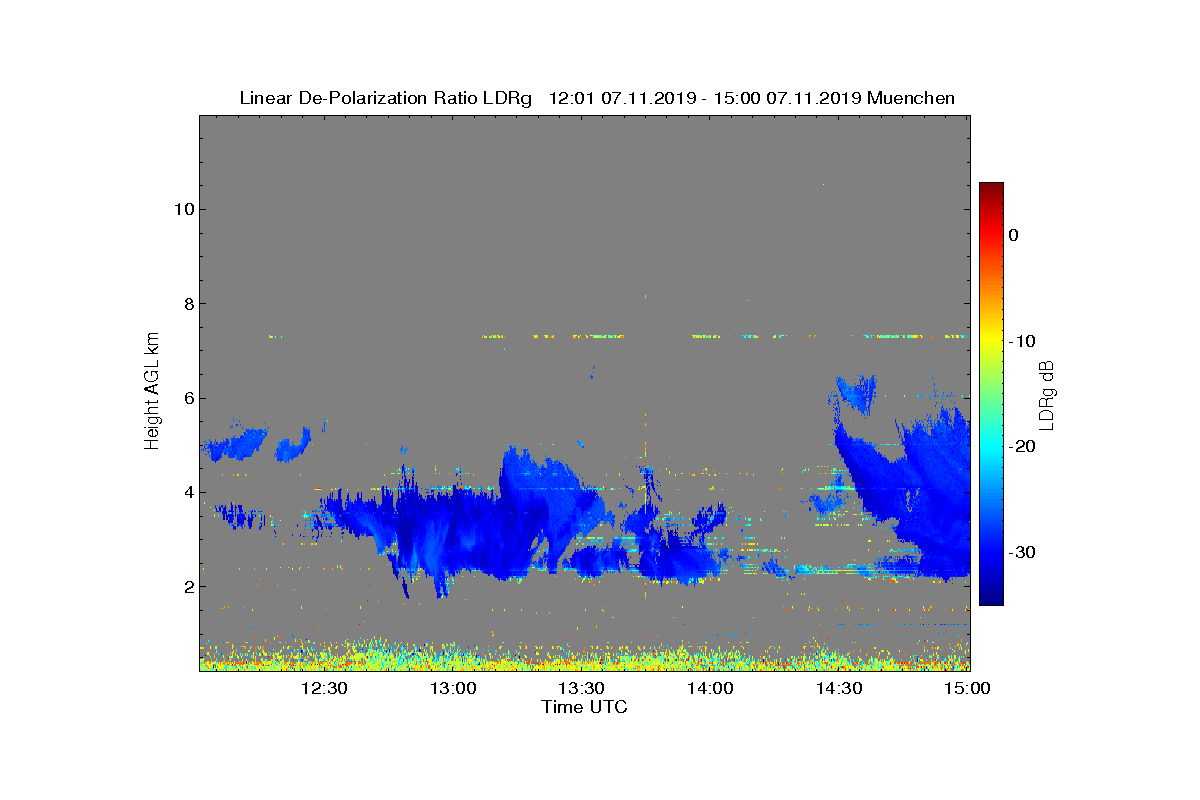Click the 14:30 time tick label
The height and width of the screenshot is (800, 1200).
tap(838, 688)
